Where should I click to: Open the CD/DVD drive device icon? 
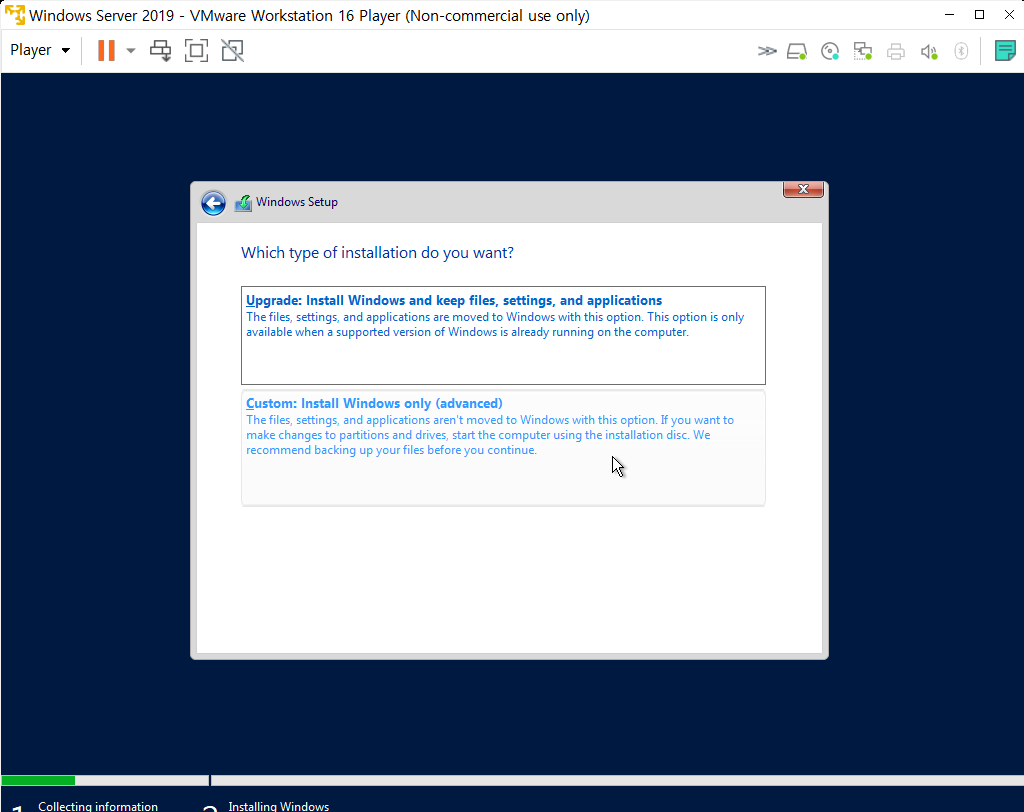[829, 51]
